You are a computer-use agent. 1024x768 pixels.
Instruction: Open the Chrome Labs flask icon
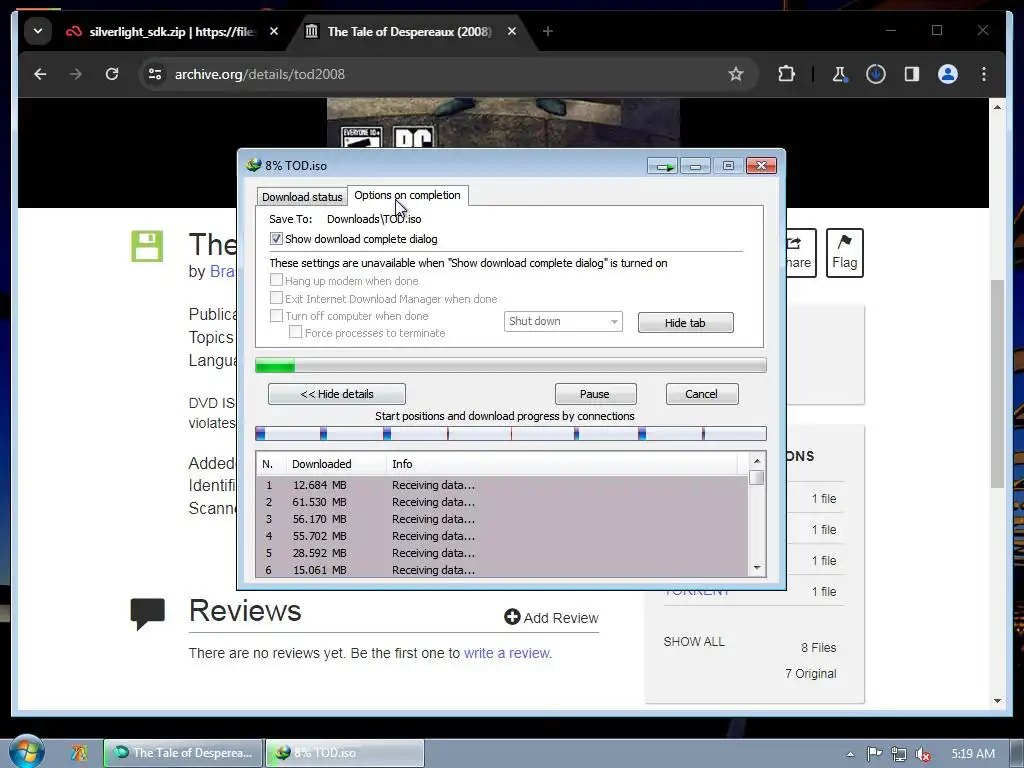839,74
